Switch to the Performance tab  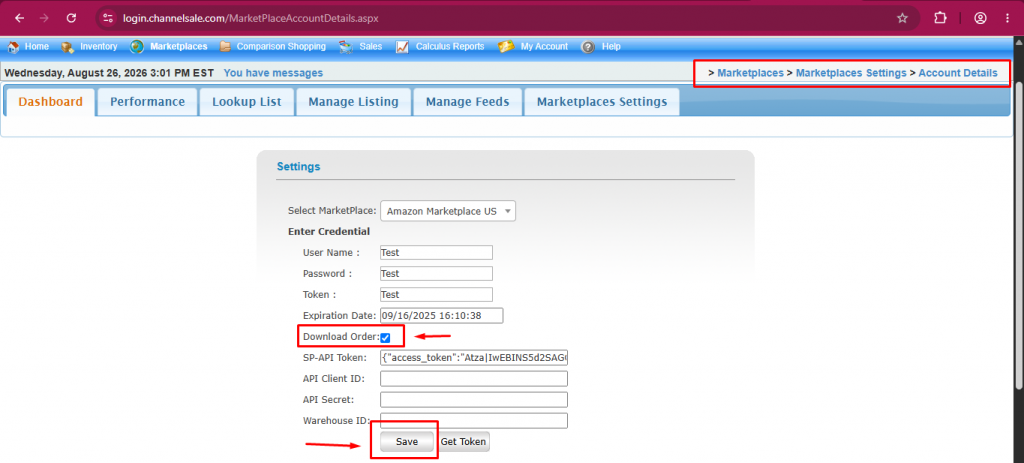tap(148, 102)
